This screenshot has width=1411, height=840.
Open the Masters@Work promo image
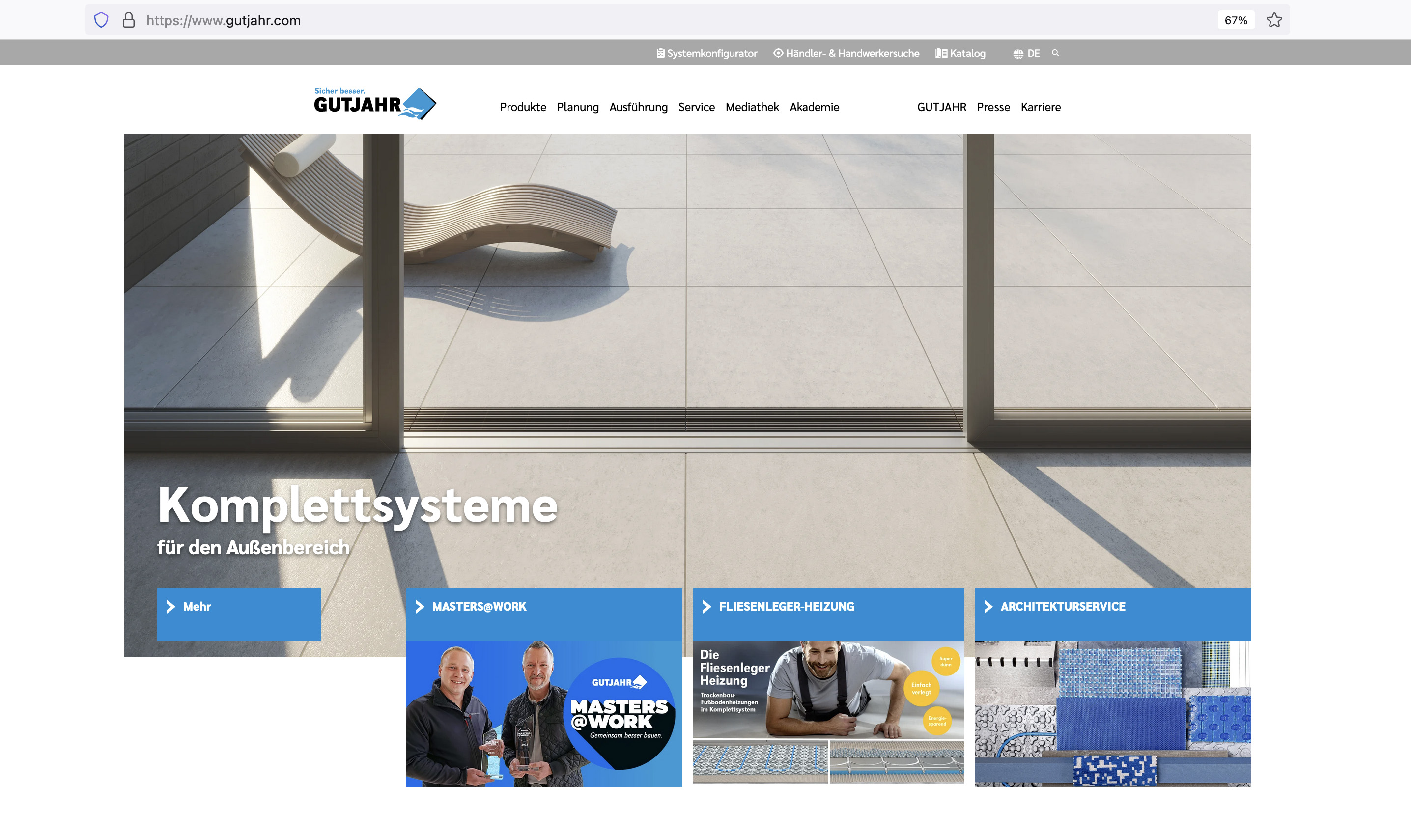pos(544,713)
